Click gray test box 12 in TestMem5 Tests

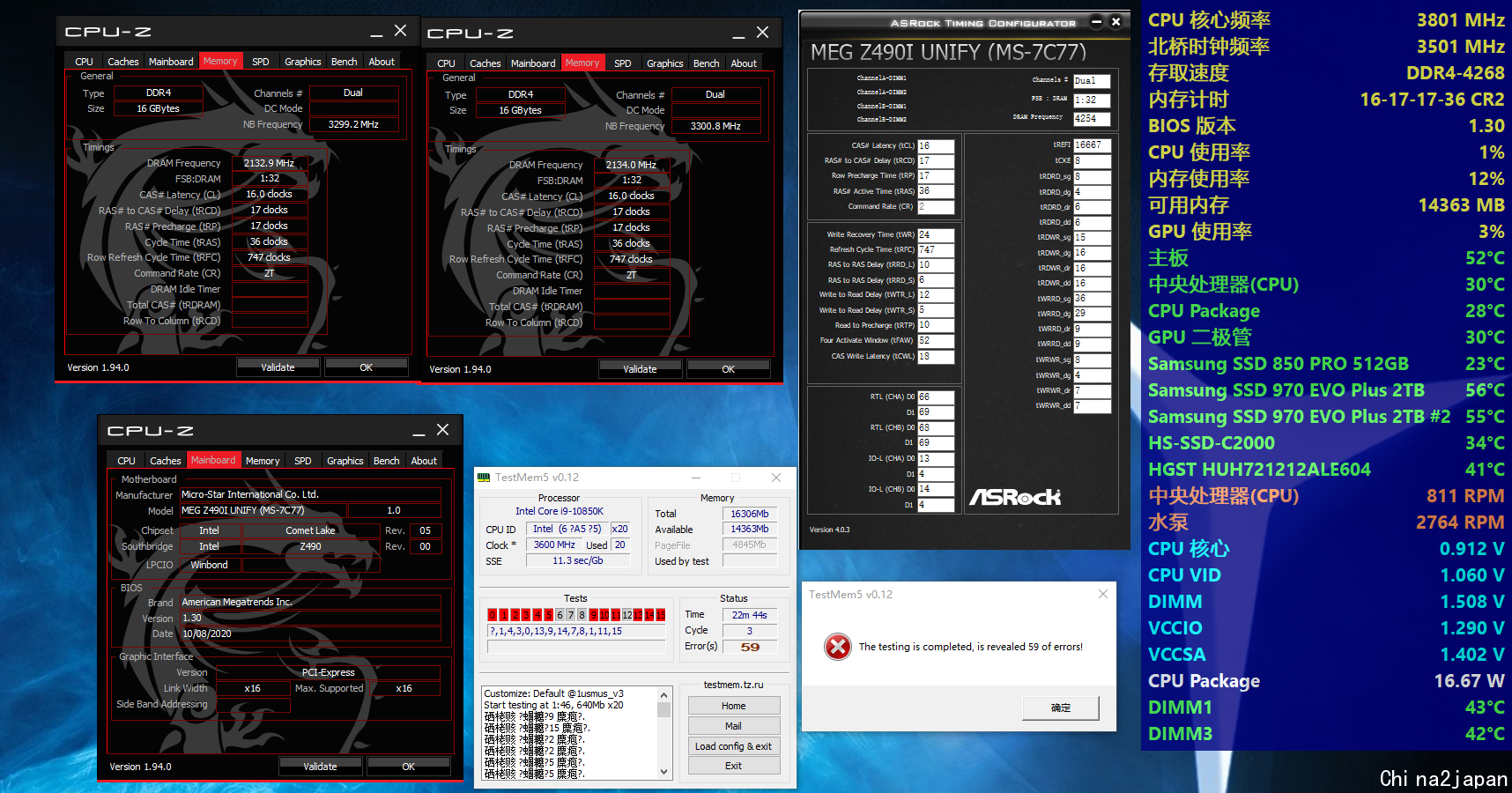click(626, 615)
